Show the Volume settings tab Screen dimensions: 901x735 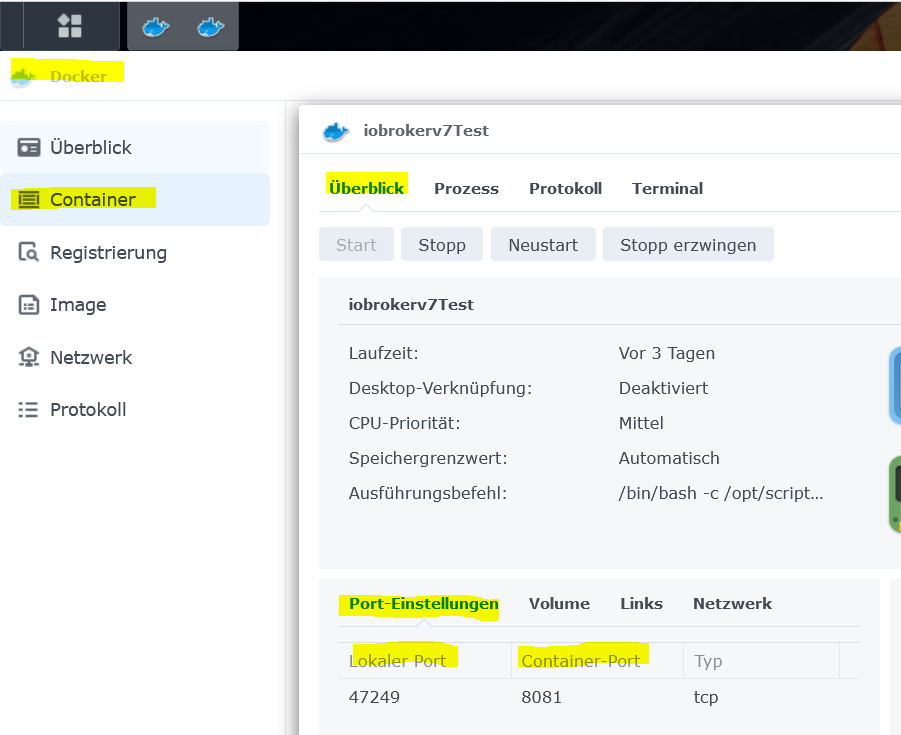coord(559,603)
